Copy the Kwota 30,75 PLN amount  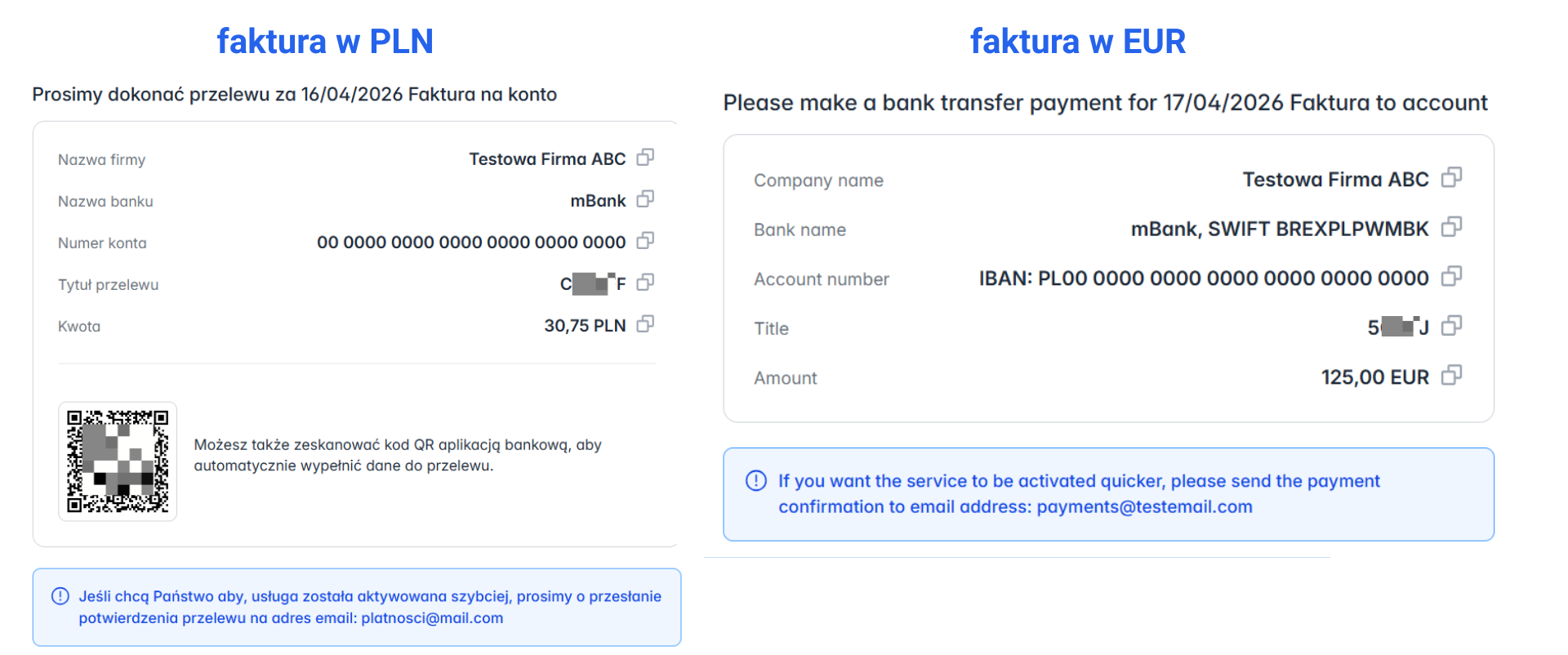coord(645,323)
